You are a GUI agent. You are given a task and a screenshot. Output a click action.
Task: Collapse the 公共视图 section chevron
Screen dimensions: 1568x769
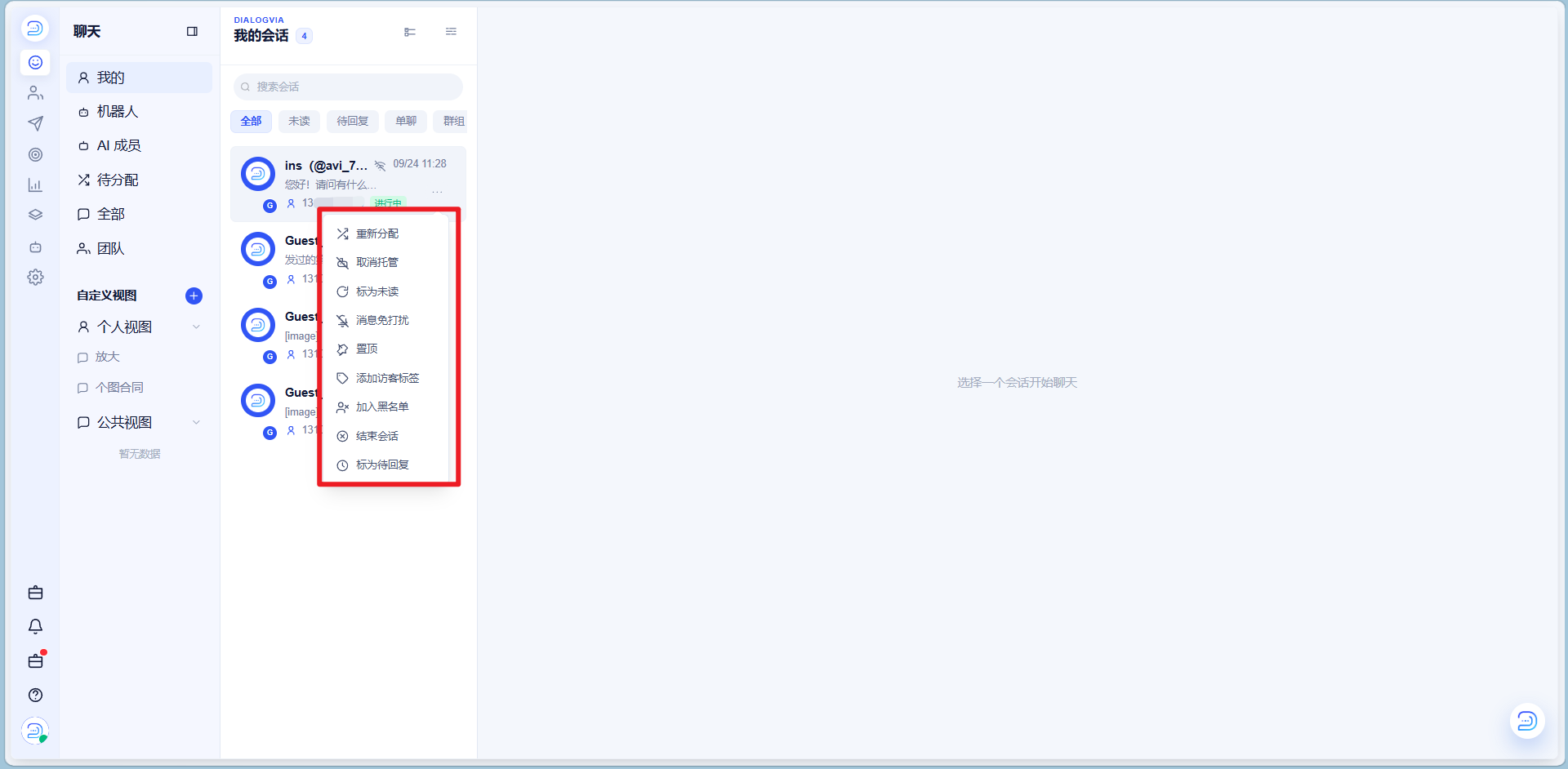[x=196, y=422]
